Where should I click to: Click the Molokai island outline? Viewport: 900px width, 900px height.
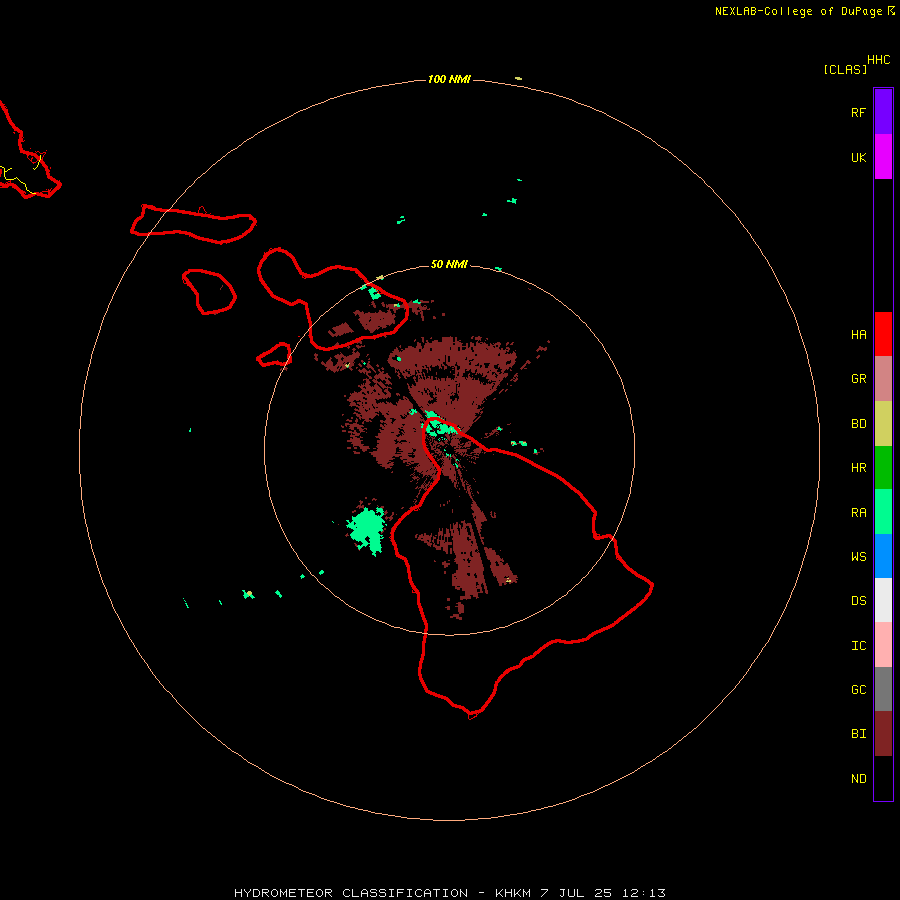pos(193,223)
